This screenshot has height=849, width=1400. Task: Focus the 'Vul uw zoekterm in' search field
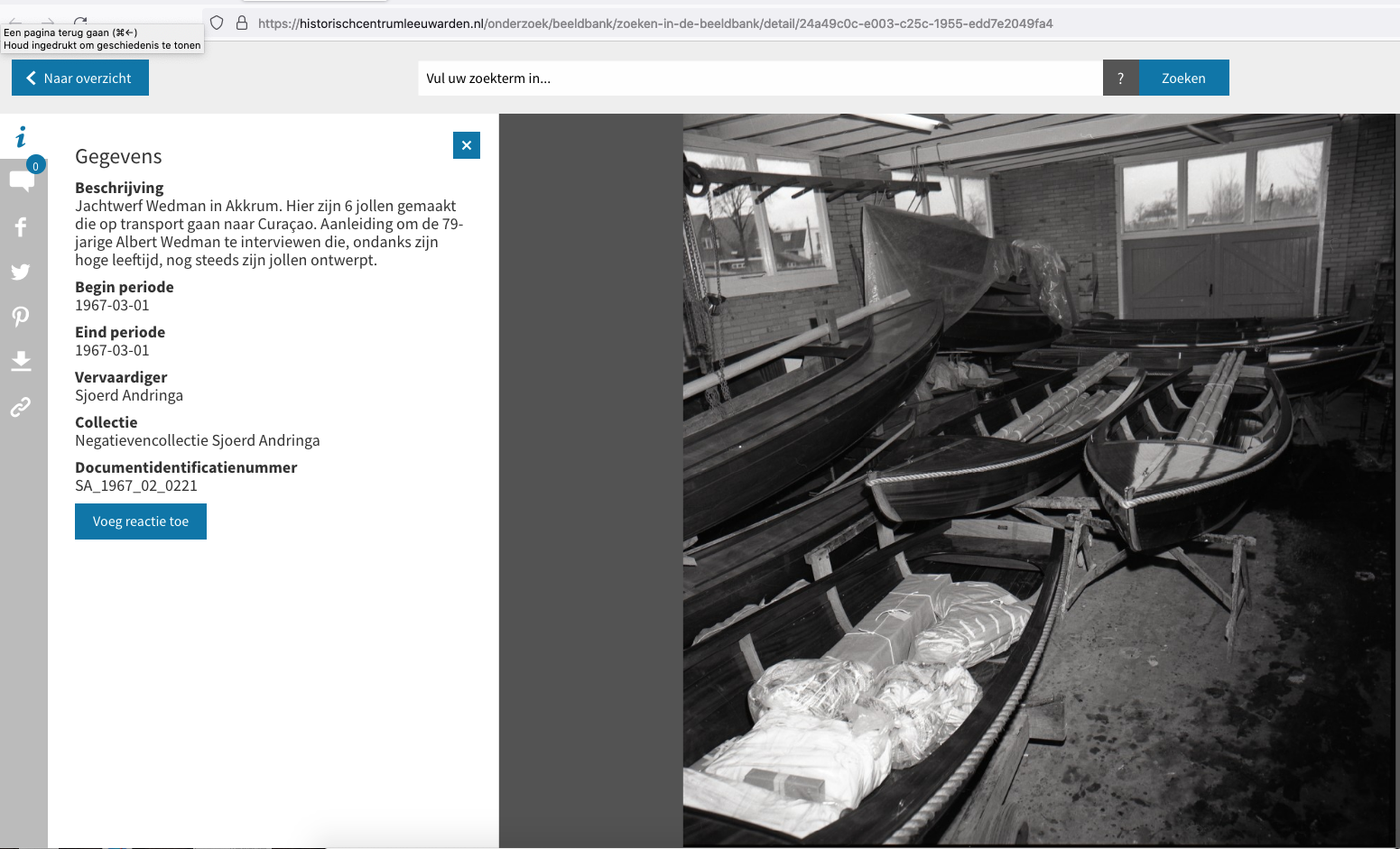point(758,78)
